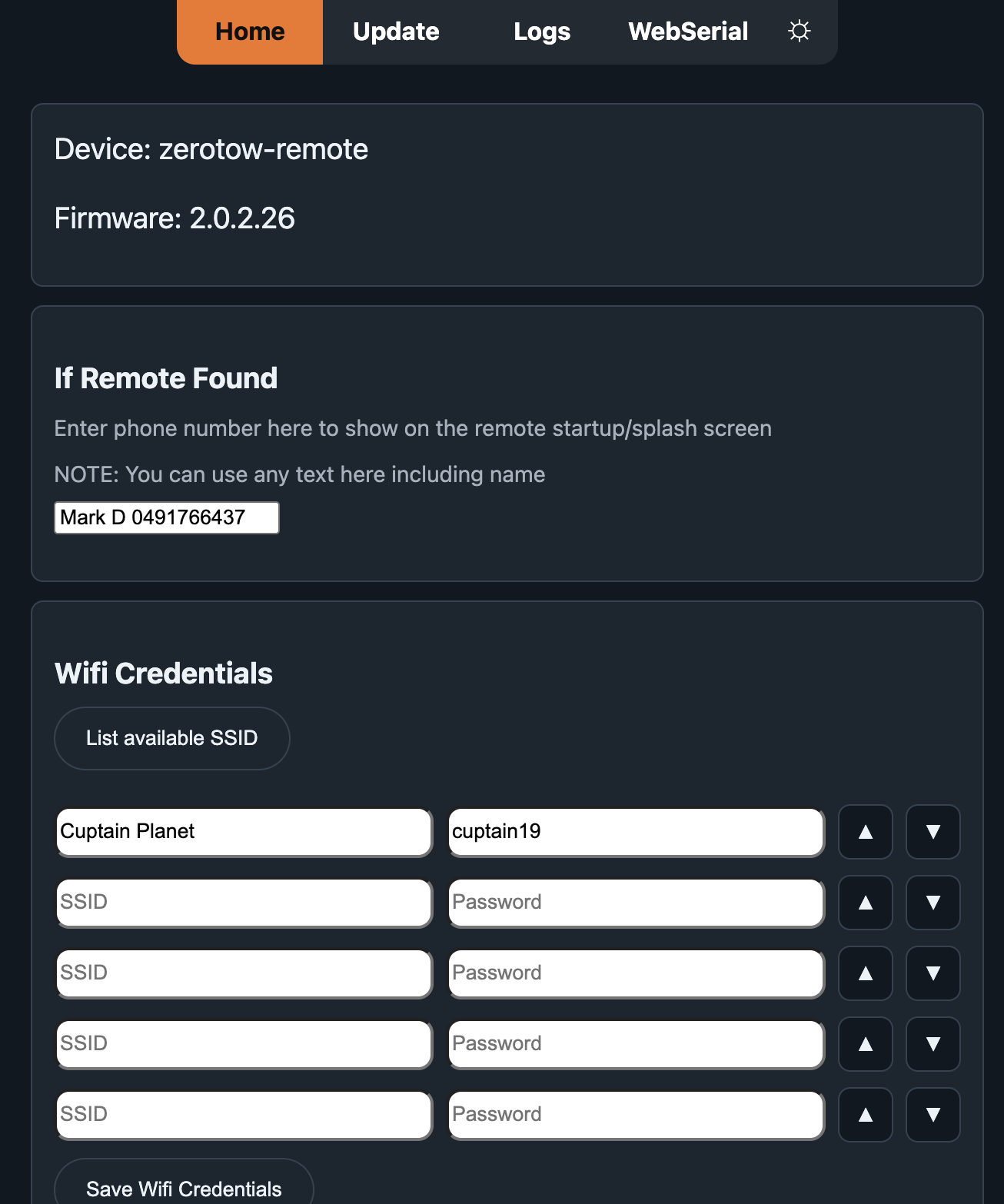This screenshot has height=1204, width=1004.
Task: Save Wifi Credentials
Action: pos(185,1184)
